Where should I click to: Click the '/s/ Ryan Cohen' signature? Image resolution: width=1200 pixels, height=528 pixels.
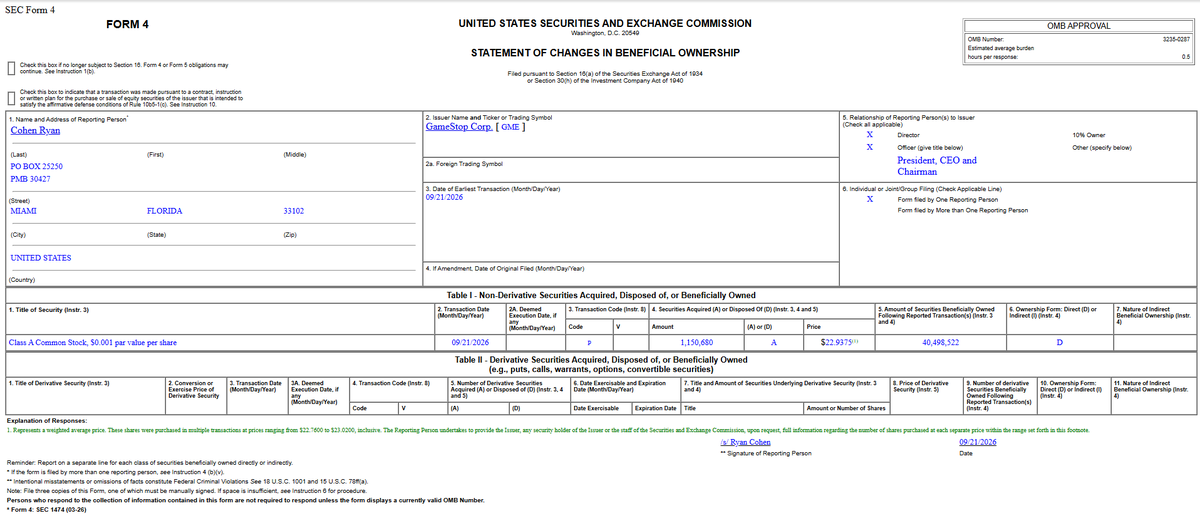coord(745,442)
